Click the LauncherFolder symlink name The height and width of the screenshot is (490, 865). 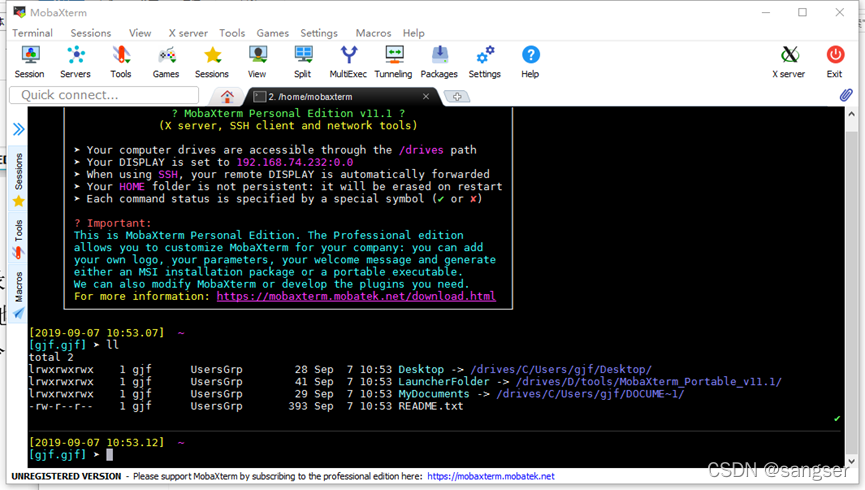click(x=444, y=382)
